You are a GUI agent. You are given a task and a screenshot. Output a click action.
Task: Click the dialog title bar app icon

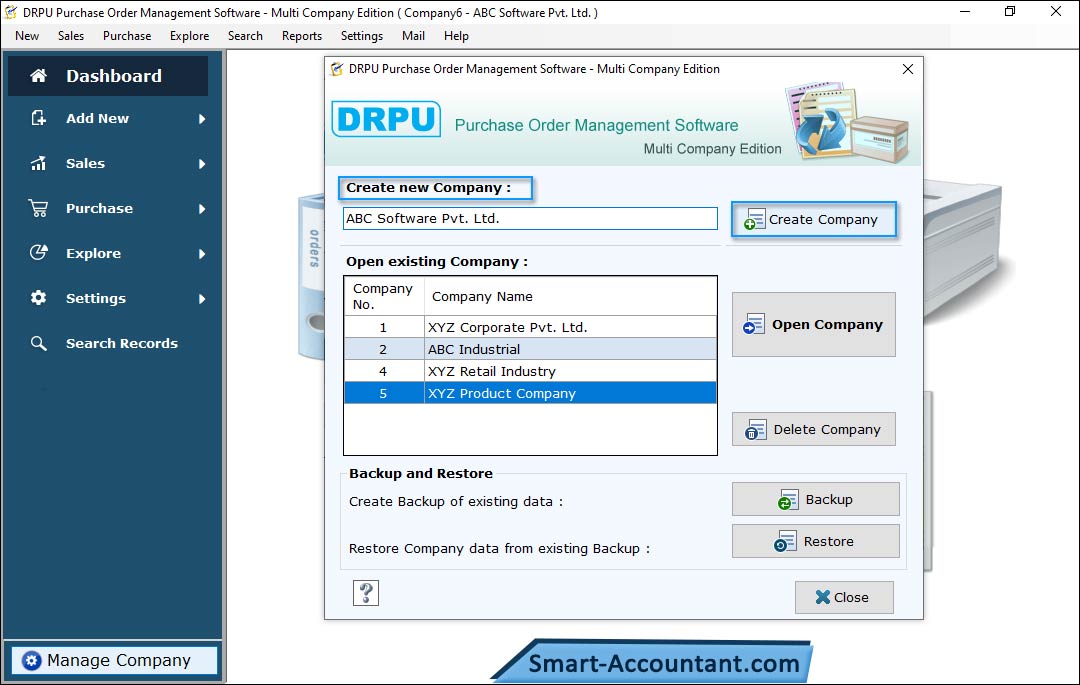tap(337, 69)
